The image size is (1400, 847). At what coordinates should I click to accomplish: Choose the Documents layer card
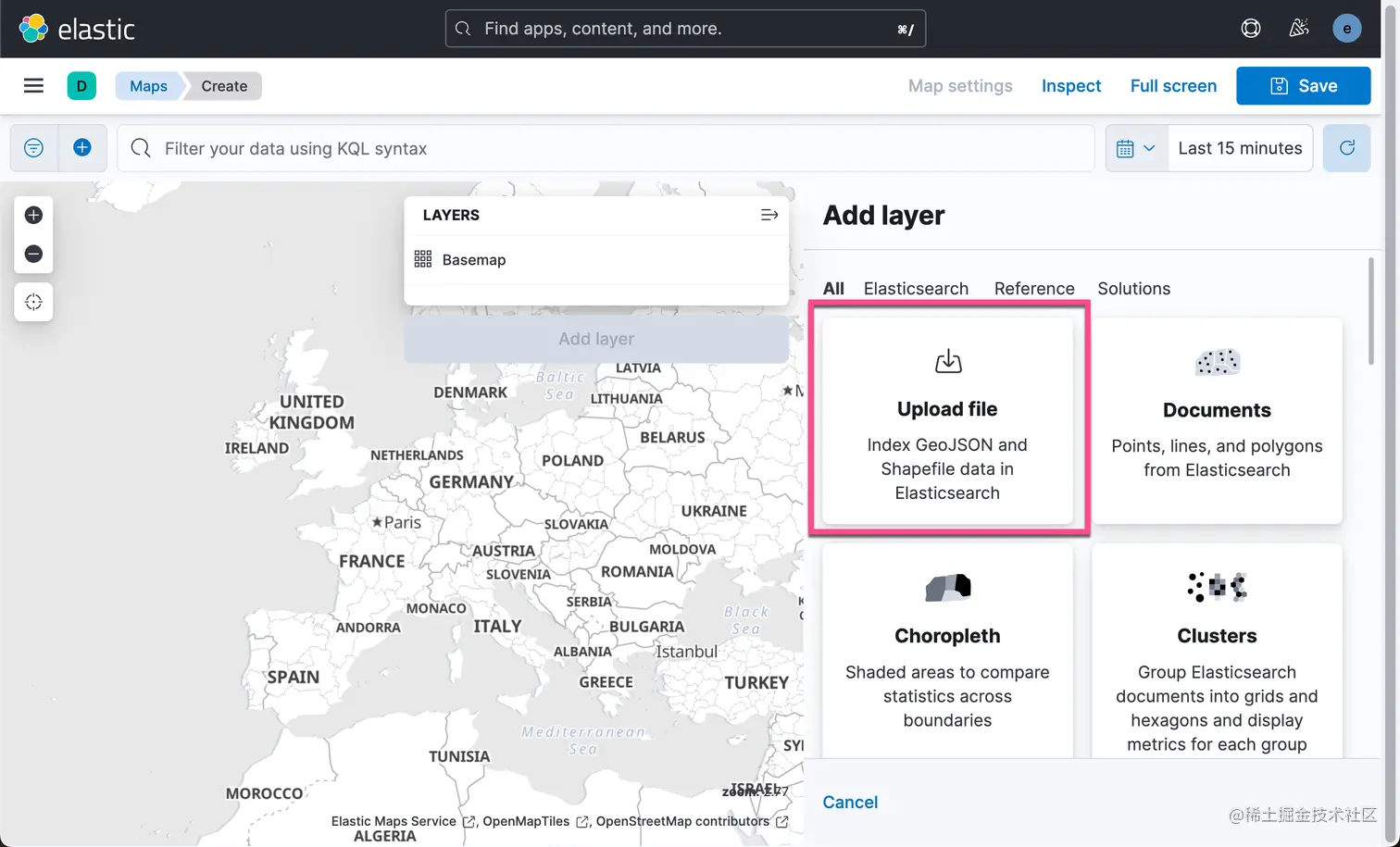click(x=1217, y=421)
